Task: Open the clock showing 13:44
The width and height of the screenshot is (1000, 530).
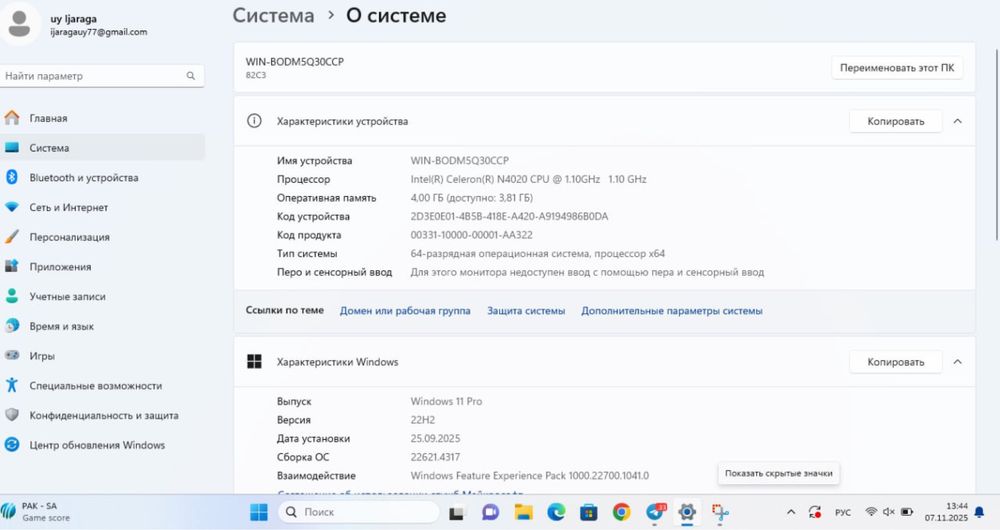Action: coord(946,512)
